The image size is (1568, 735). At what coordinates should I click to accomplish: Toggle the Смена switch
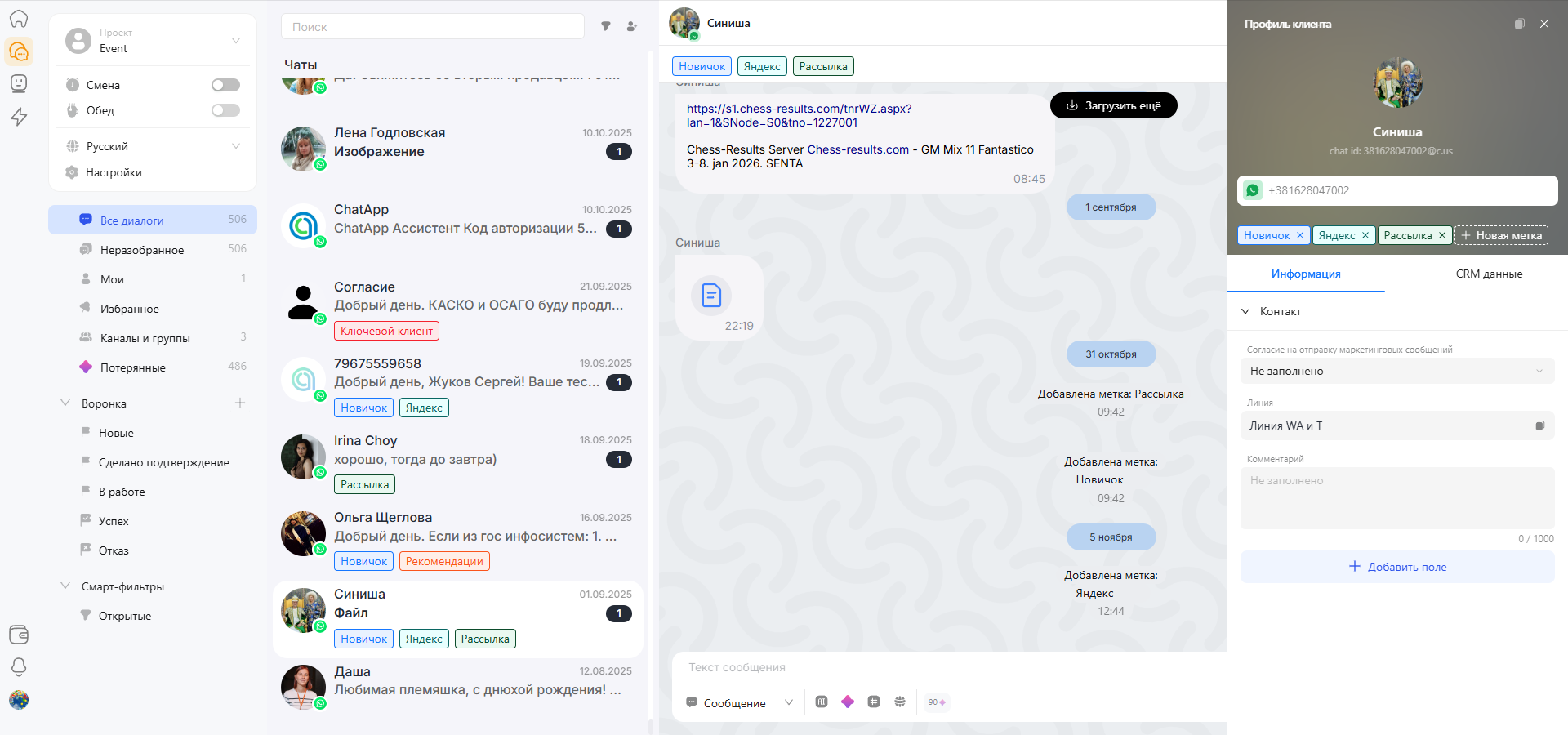click(225, 85)
